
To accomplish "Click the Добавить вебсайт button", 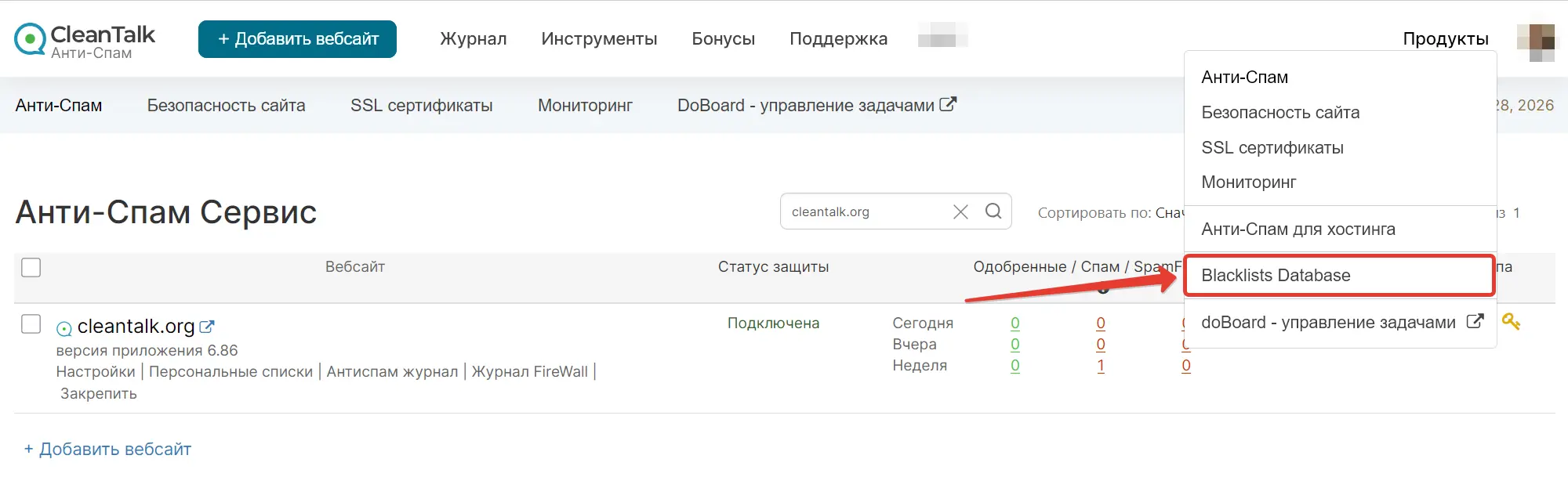I will (x=297, y=39).
